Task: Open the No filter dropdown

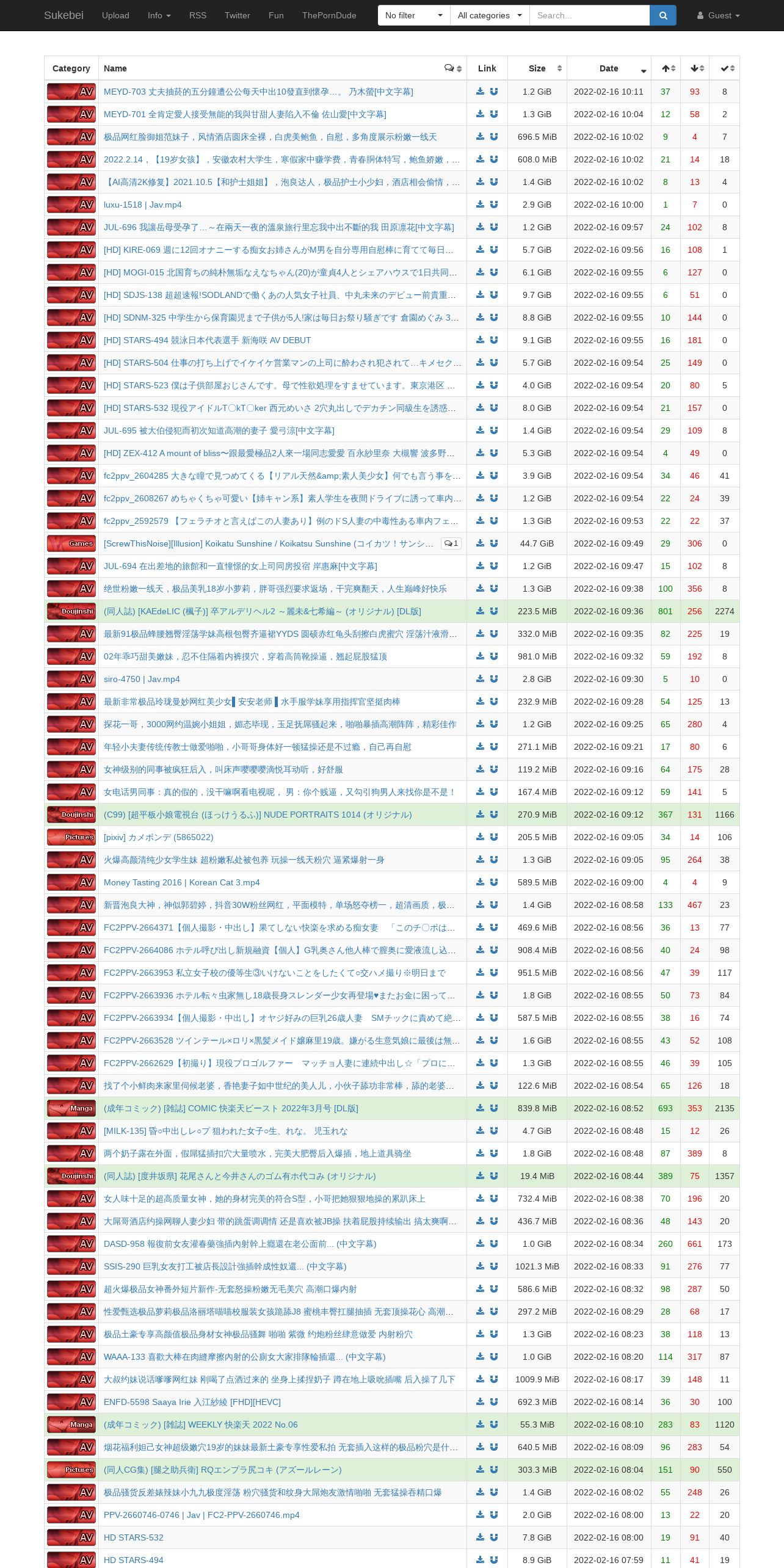Action: 414,15
